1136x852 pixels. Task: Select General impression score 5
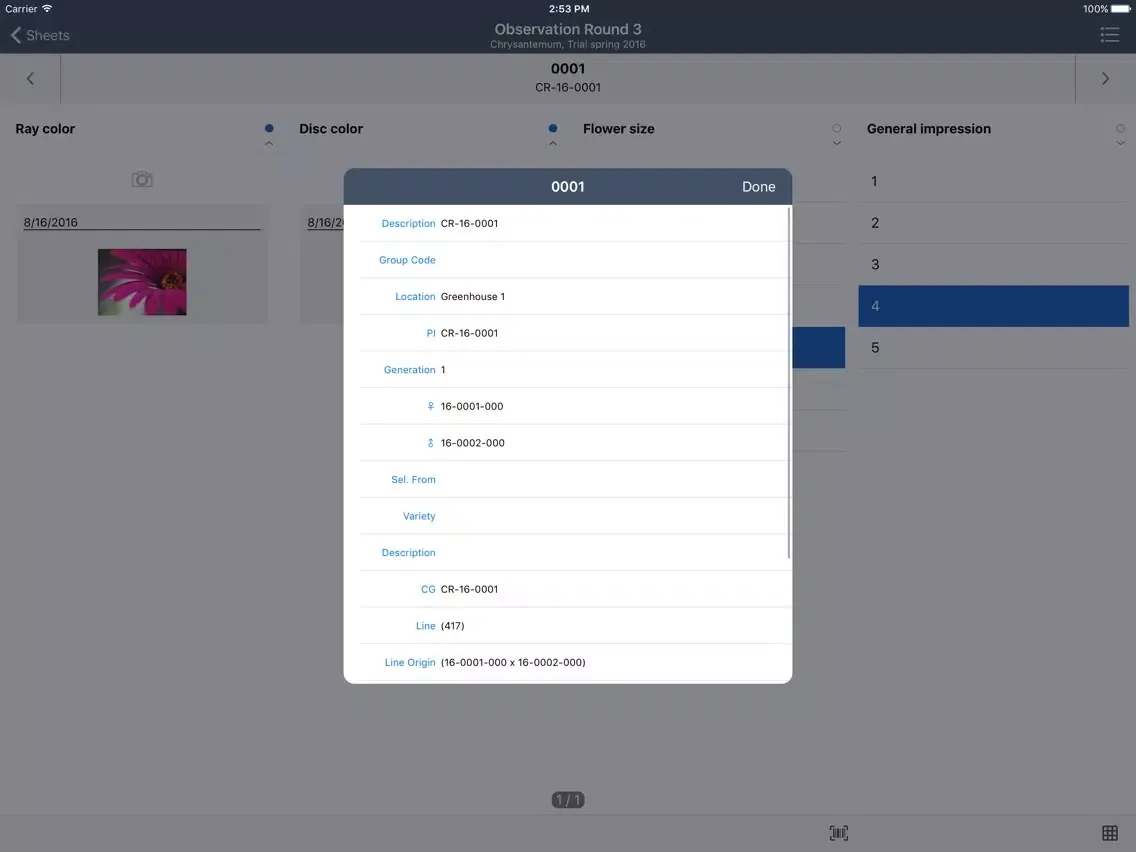point(993,348)
